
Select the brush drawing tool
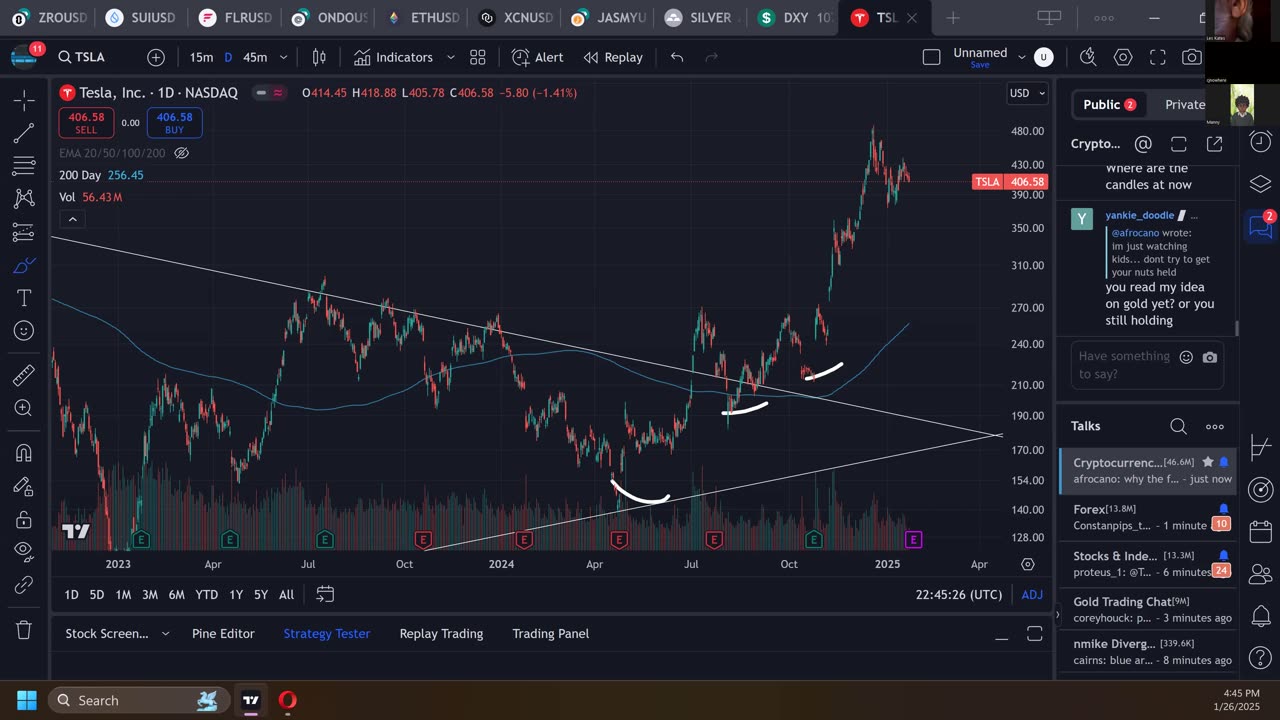point(24,265)
